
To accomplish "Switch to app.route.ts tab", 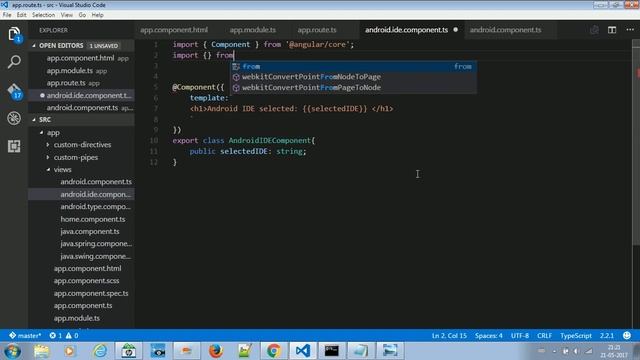I will tap(317, 30).
